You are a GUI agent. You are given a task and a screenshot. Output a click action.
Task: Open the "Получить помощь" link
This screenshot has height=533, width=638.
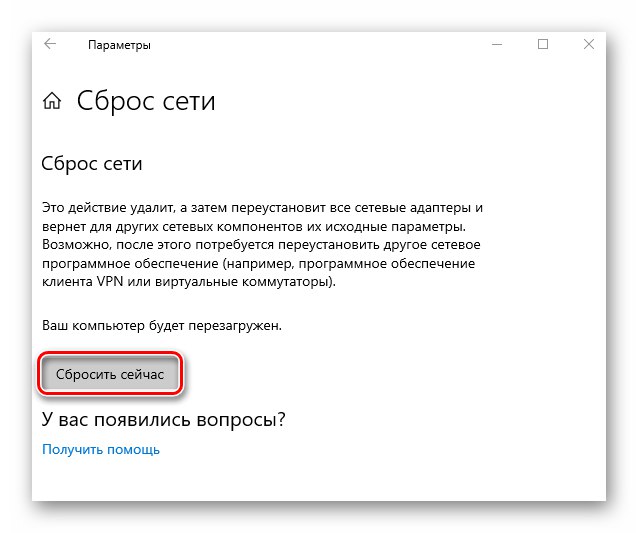coord(101,450)
